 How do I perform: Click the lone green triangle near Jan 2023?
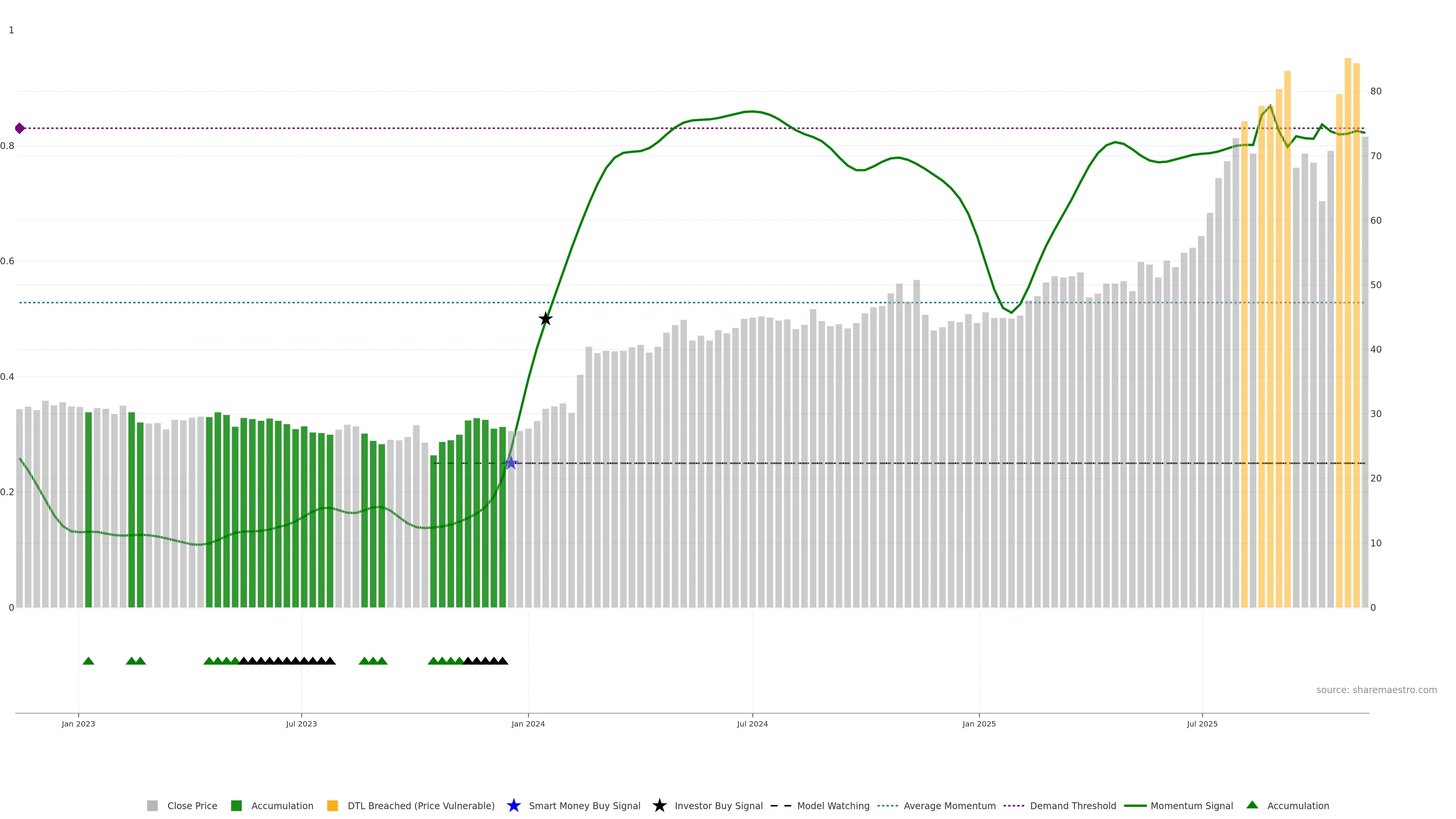point(88,661)
